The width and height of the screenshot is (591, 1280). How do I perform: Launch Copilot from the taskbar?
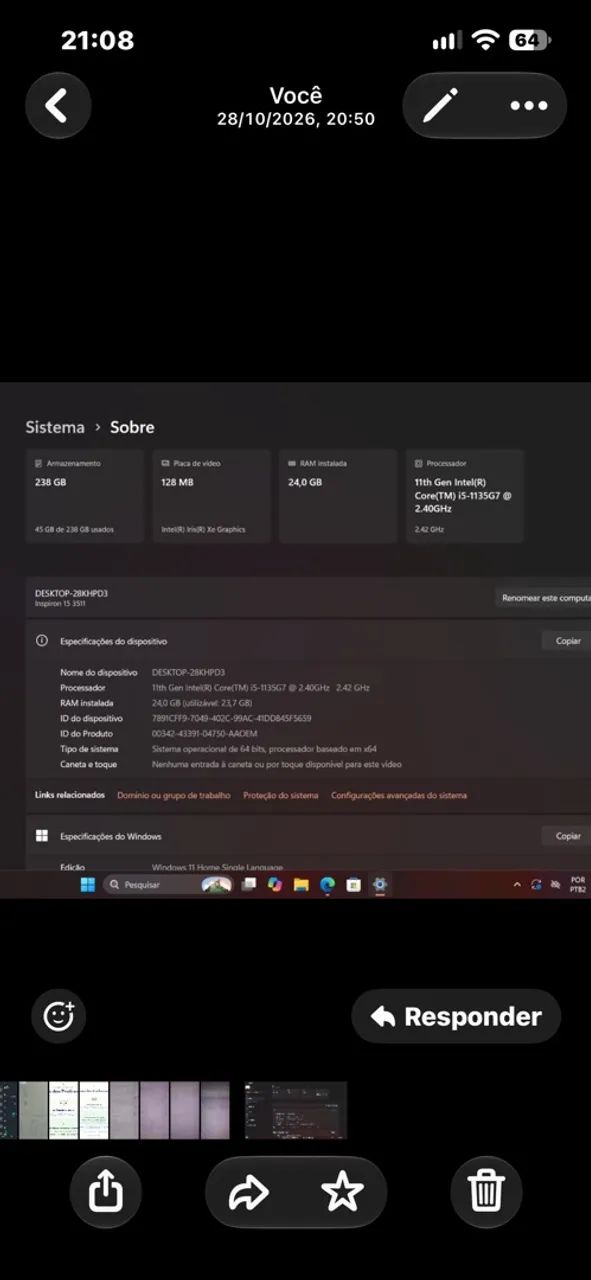[275, 885]
